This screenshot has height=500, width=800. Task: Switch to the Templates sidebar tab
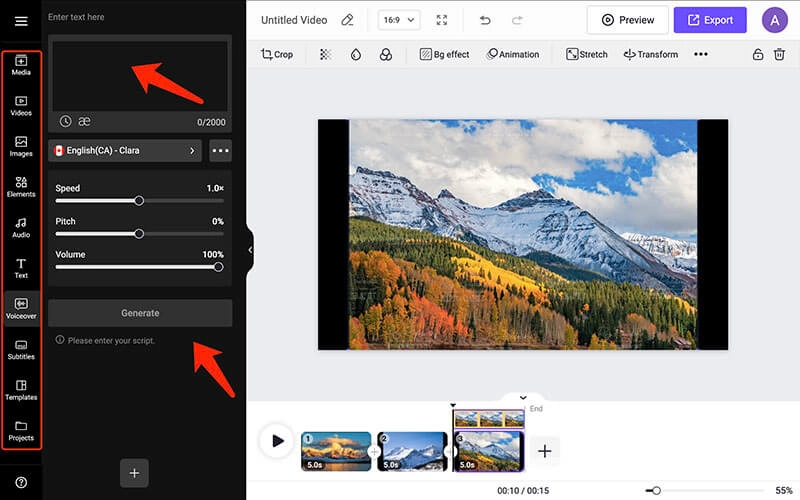[21, 389]
